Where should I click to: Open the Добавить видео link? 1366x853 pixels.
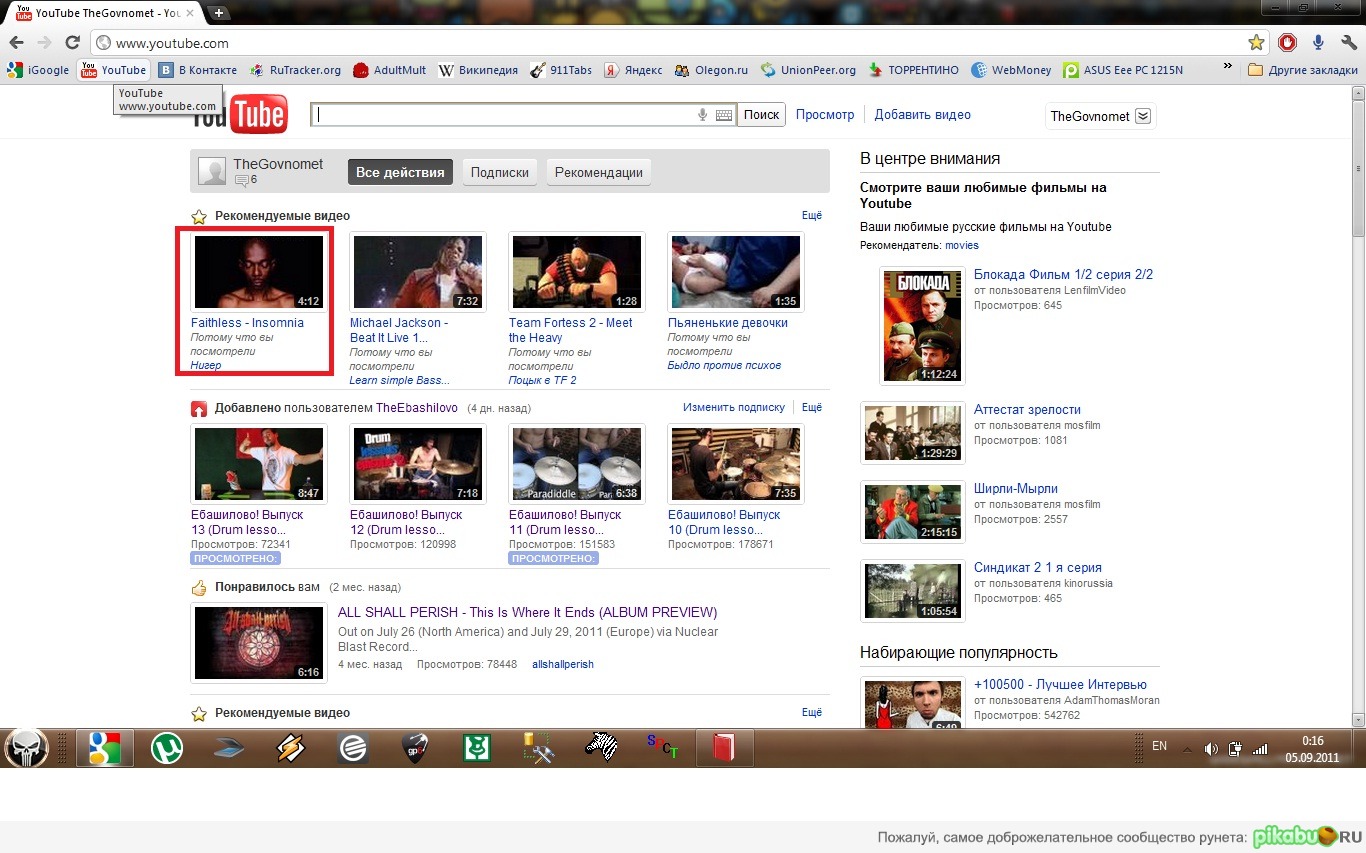coord(922,114)
